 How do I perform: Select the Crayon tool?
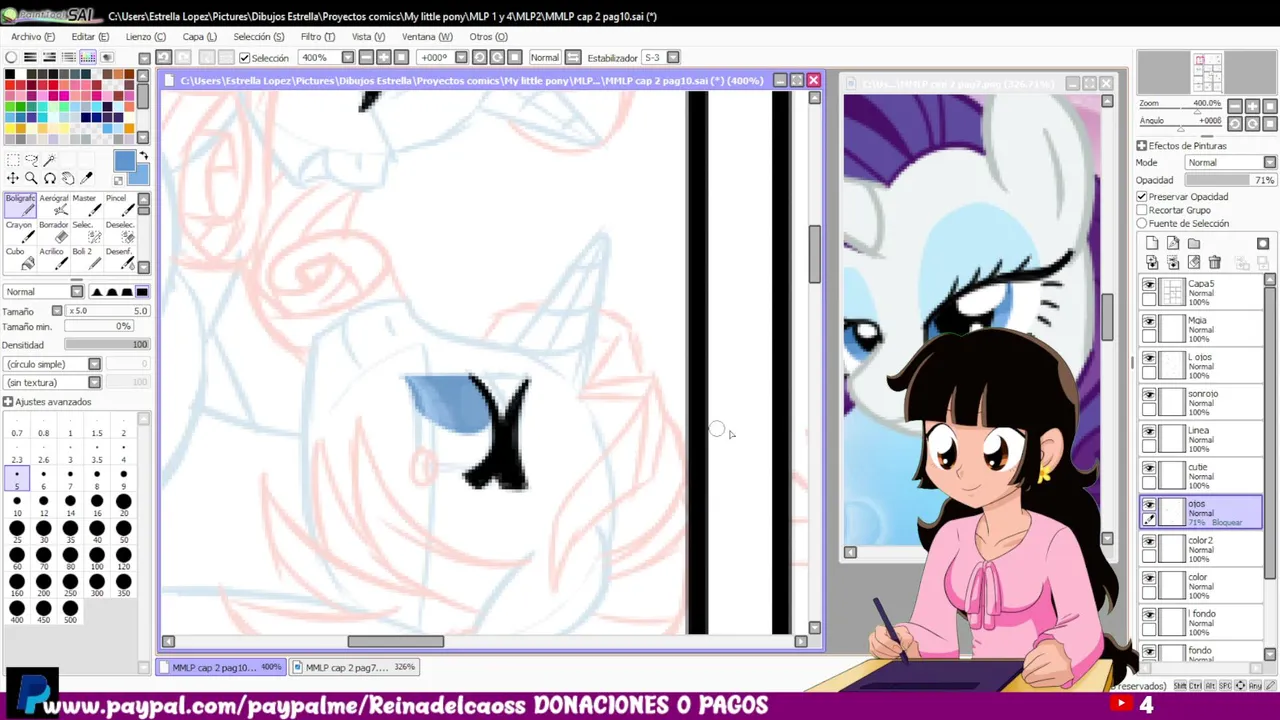click(x=20, y=232)
